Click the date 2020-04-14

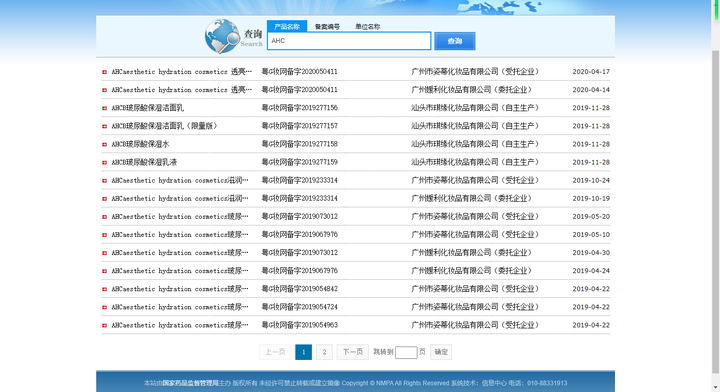pyautogui.click(x=591, y=90)
